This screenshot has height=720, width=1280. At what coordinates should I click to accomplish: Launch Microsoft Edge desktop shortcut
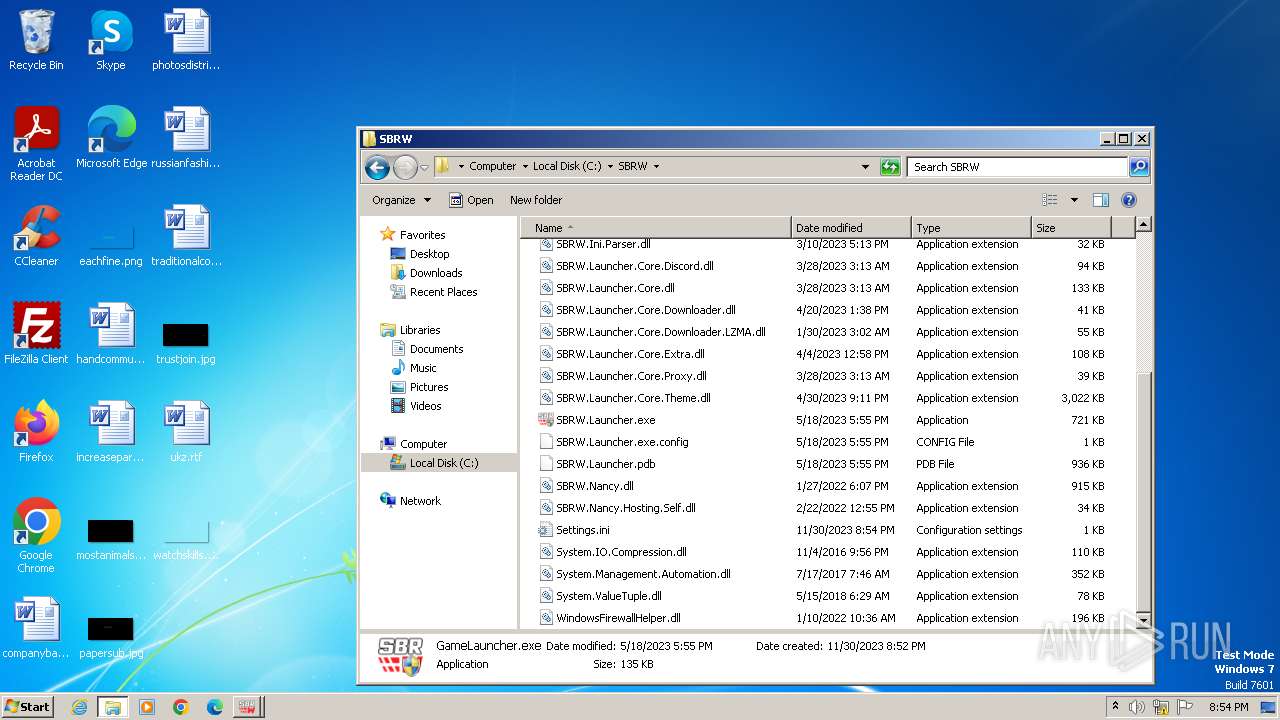[x=111, y=138]
